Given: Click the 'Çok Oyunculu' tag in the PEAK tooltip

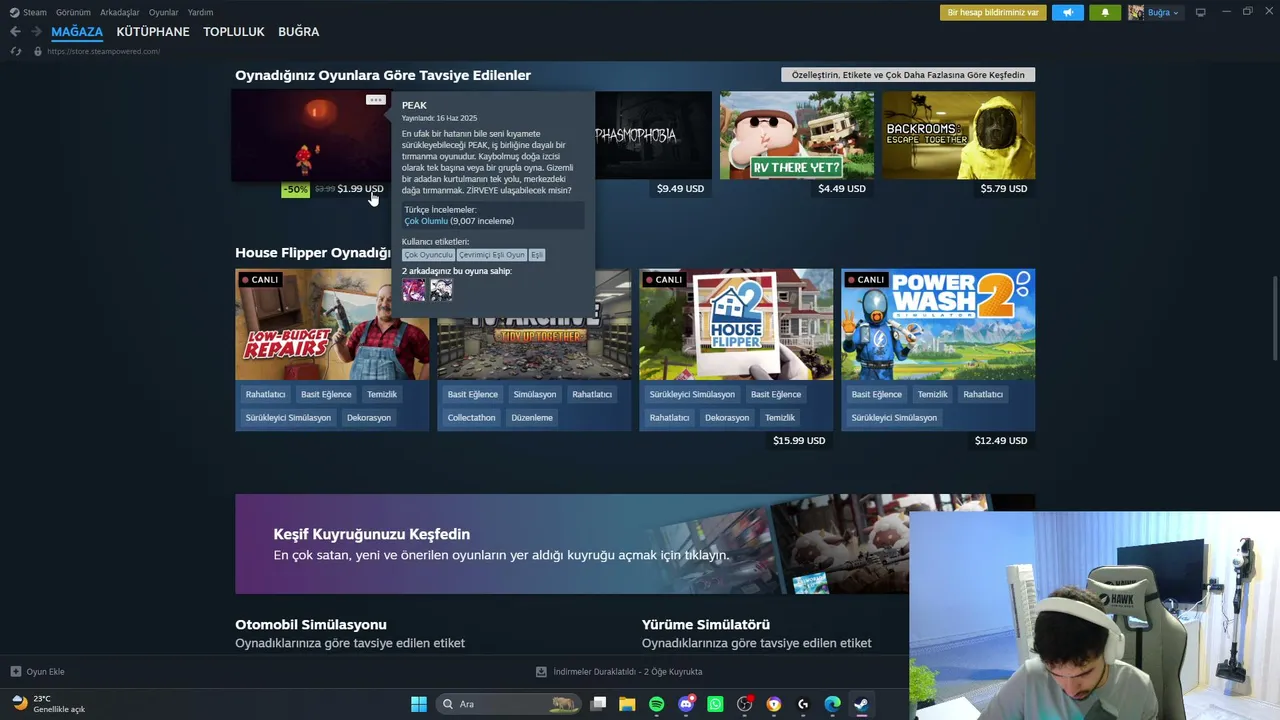Looking at the screenshot, I should pyautogui.click(x=429, y=255).
